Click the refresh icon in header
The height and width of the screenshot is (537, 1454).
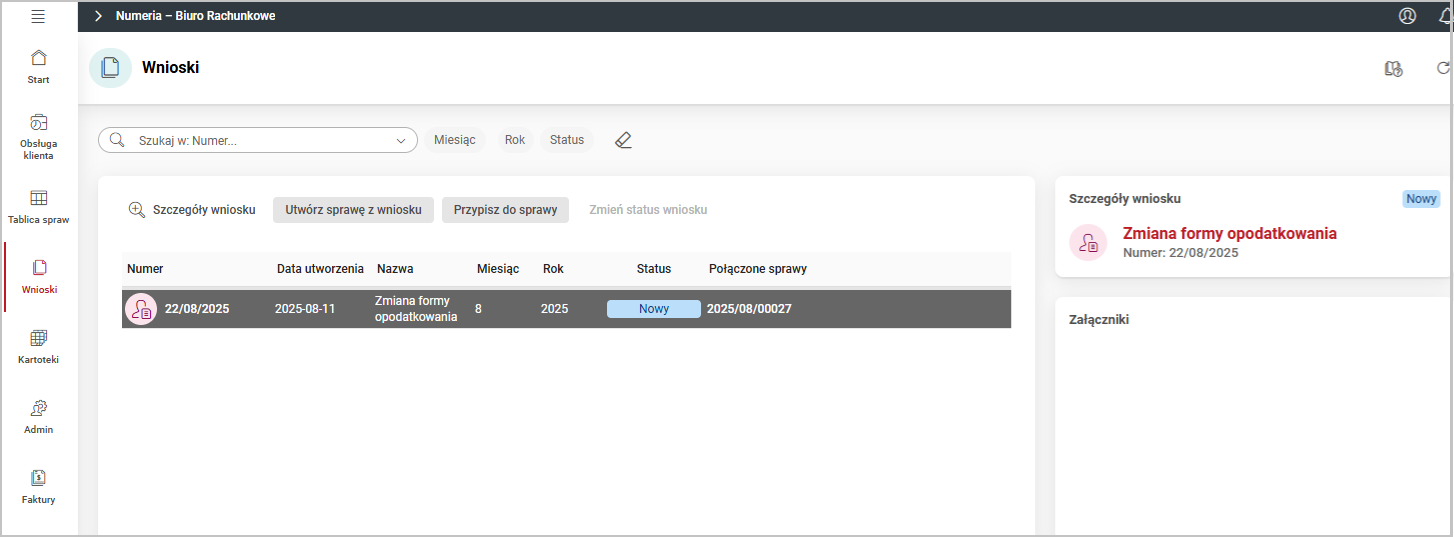1443,68
